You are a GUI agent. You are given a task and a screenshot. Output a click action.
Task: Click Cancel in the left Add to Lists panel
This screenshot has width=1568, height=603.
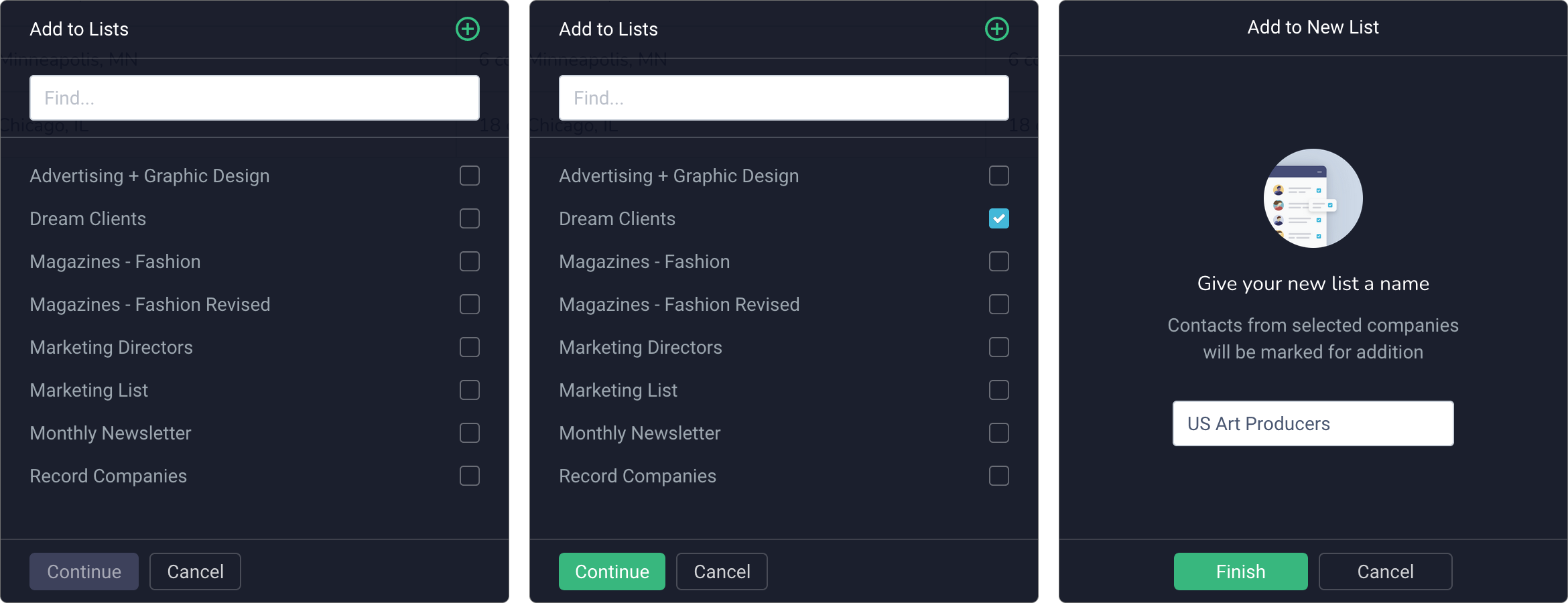195,572
